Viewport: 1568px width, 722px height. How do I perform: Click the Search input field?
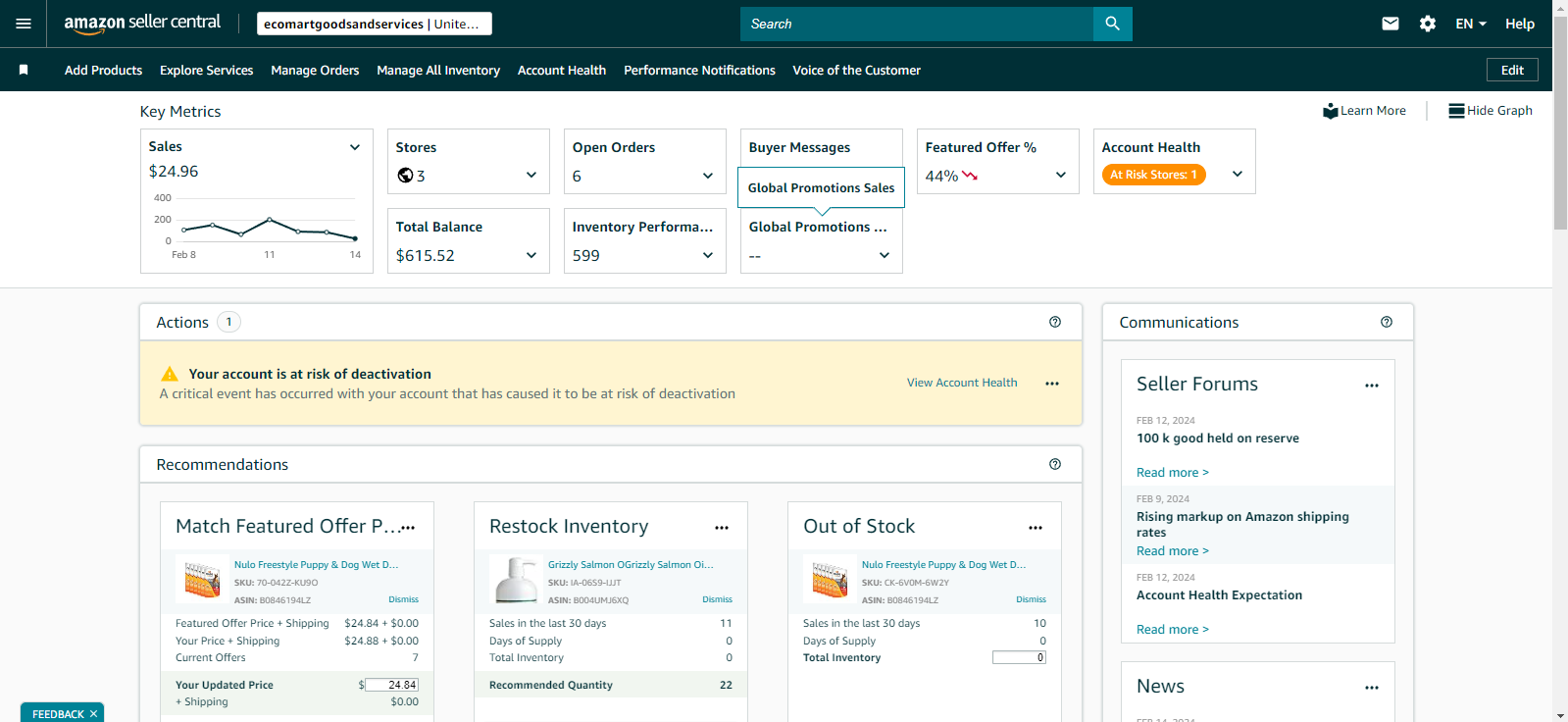click(x=917, y=24)
